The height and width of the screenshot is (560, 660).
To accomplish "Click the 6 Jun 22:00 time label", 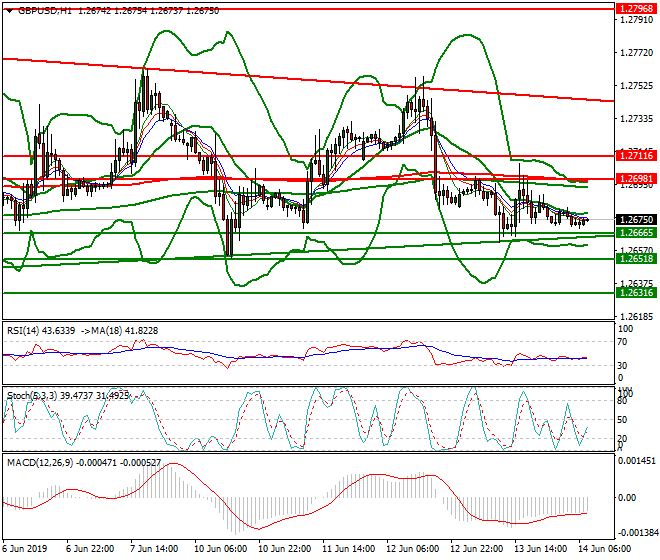I will click(x=90, y=549).
